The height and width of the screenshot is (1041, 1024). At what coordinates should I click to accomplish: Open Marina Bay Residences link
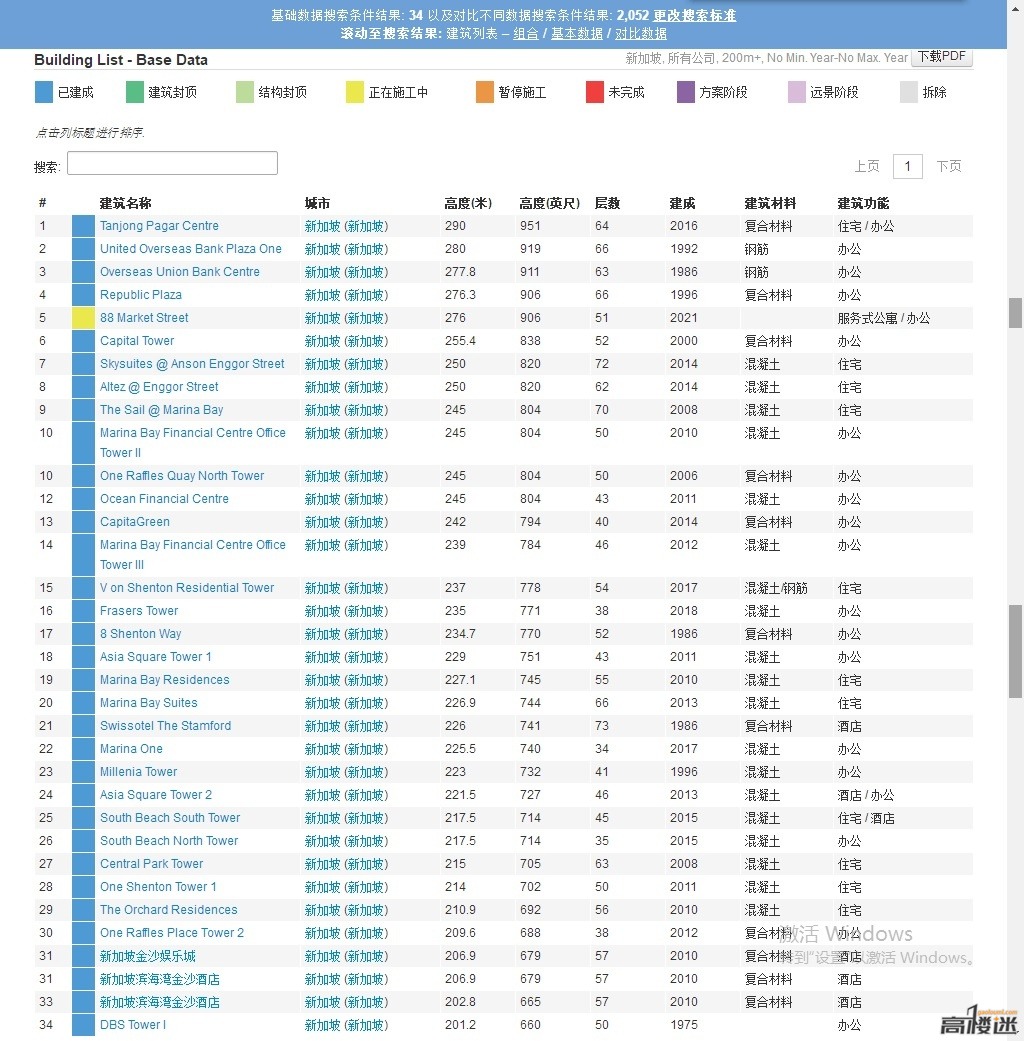[165, 680]
